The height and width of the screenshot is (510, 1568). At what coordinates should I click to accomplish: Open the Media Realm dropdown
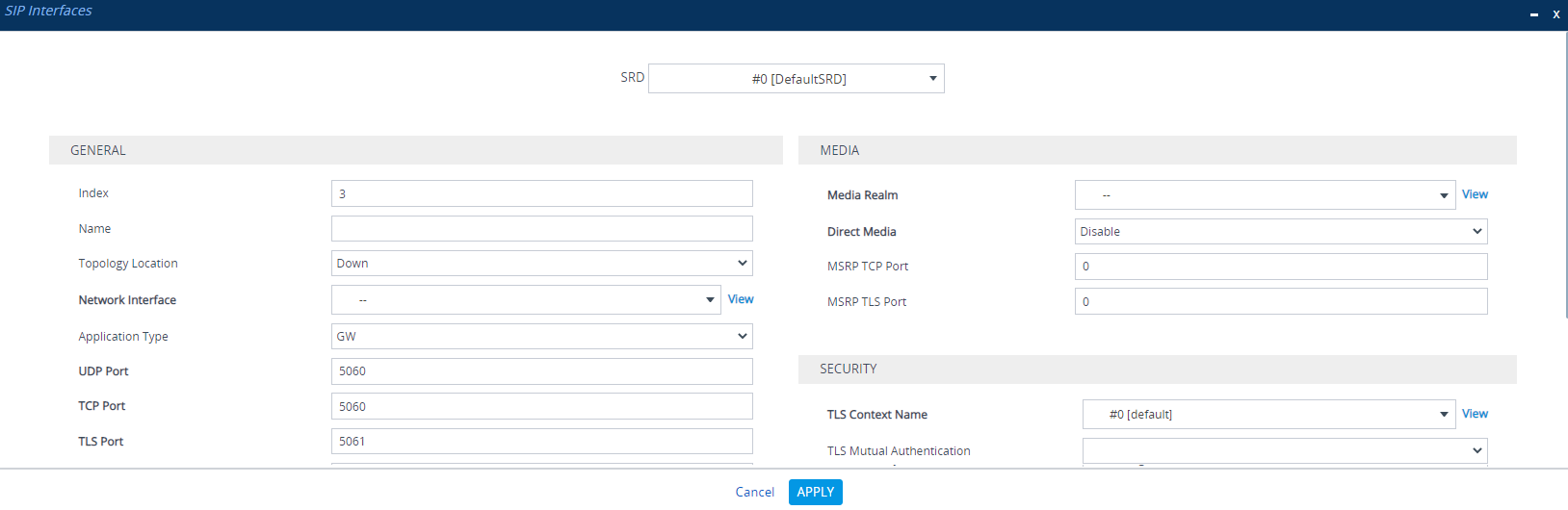(x=1264, y=195)
